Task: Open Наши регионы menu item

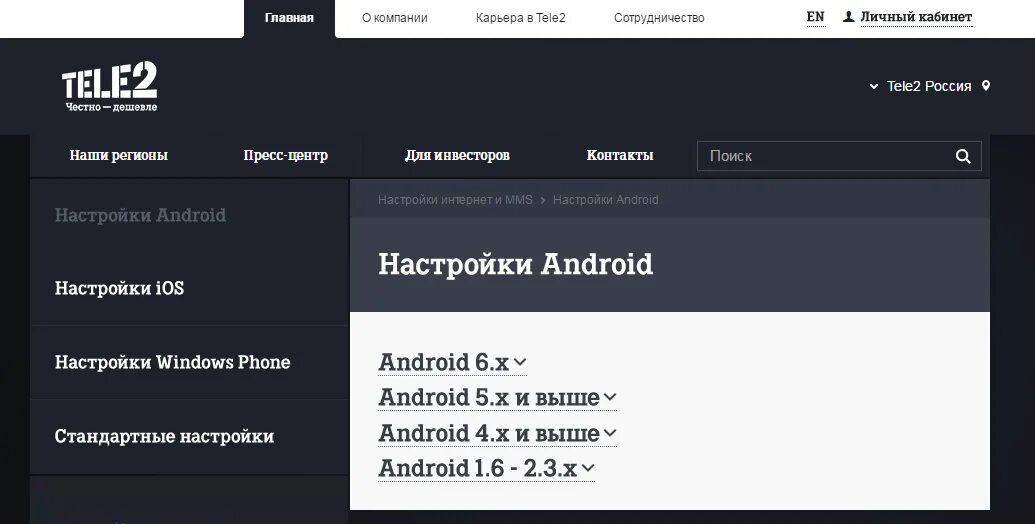Action: tap(119, 156)
